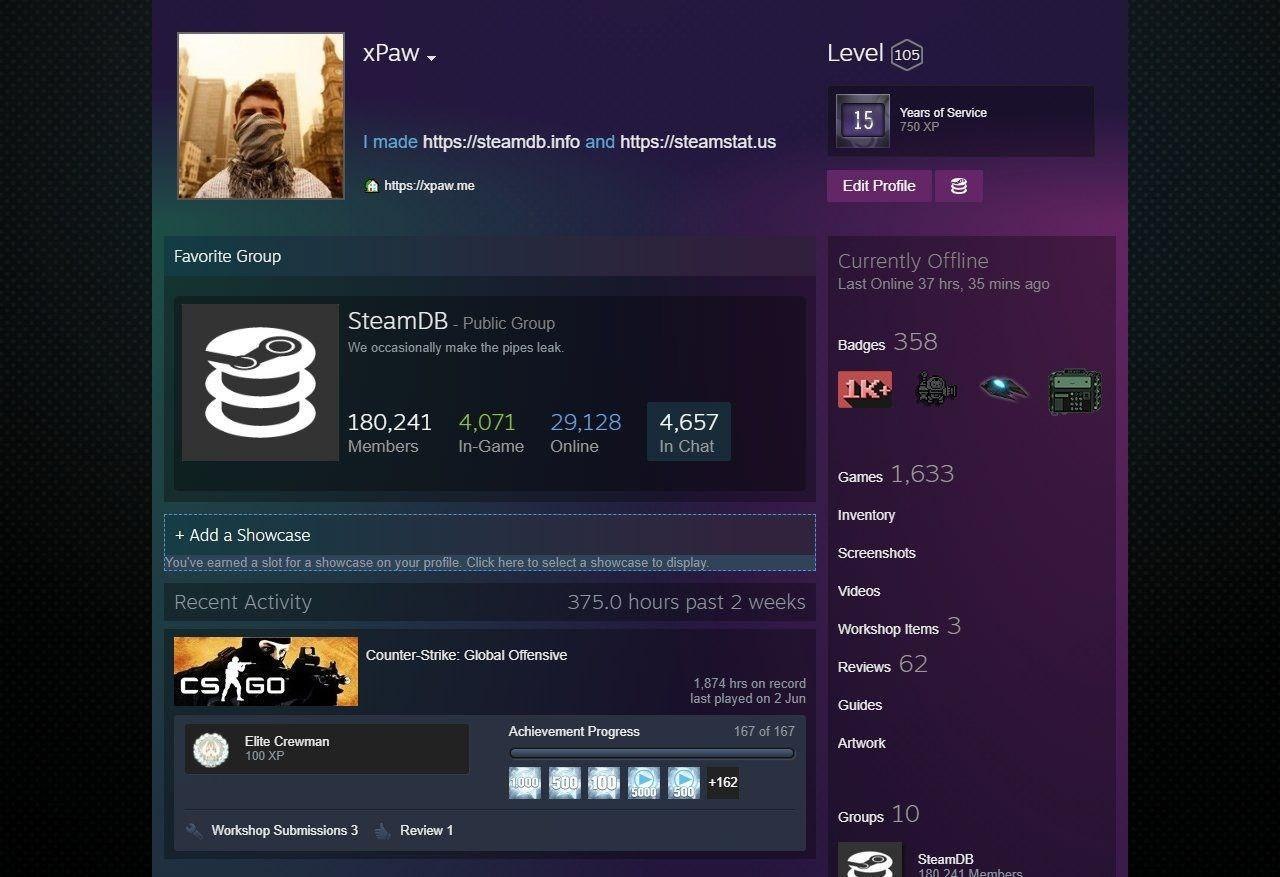
Task: Open the SteamDB group title link
Action: [398, 321]
